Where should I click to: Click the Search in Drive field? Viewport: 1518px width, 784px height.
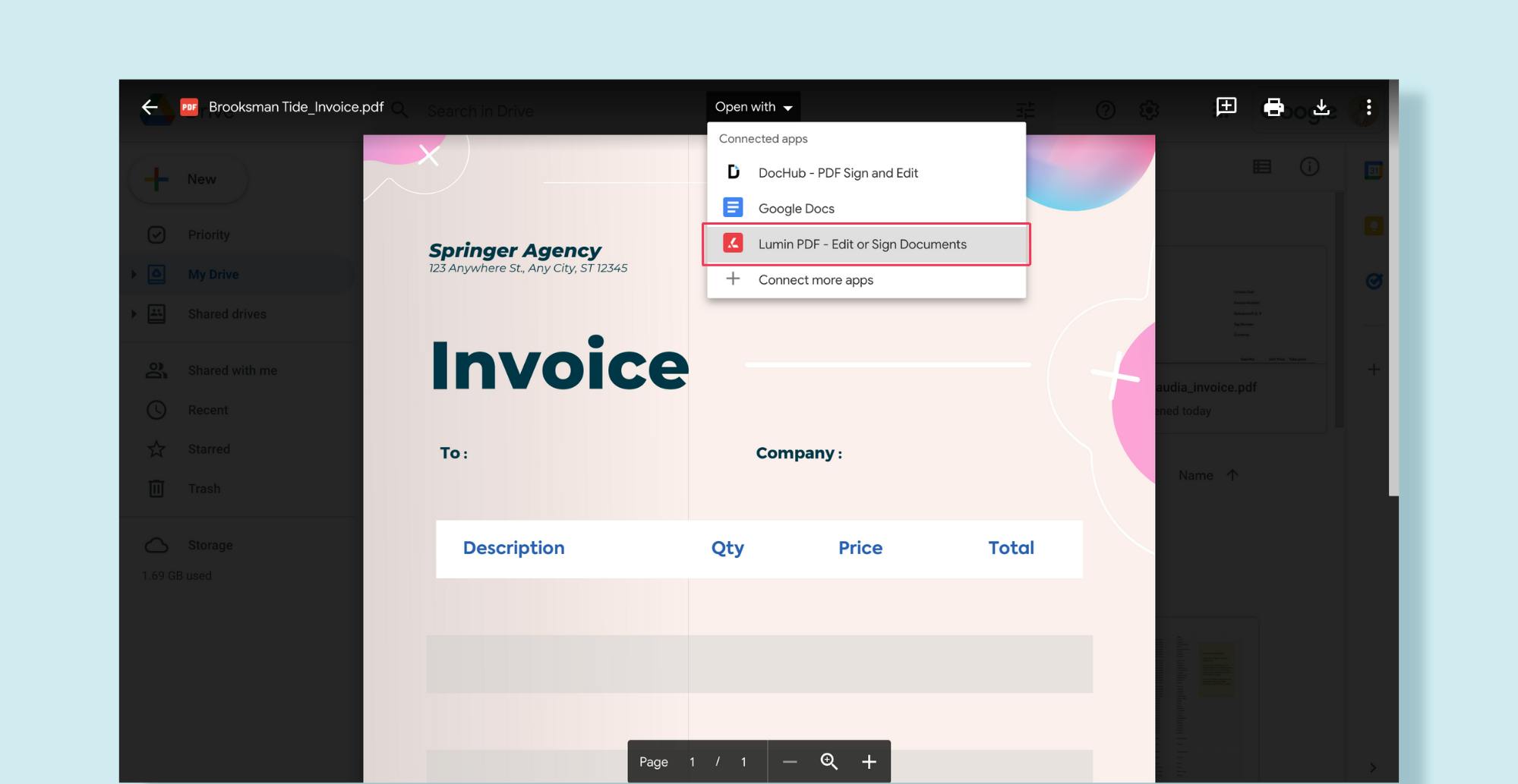click(x=480, y=111)
